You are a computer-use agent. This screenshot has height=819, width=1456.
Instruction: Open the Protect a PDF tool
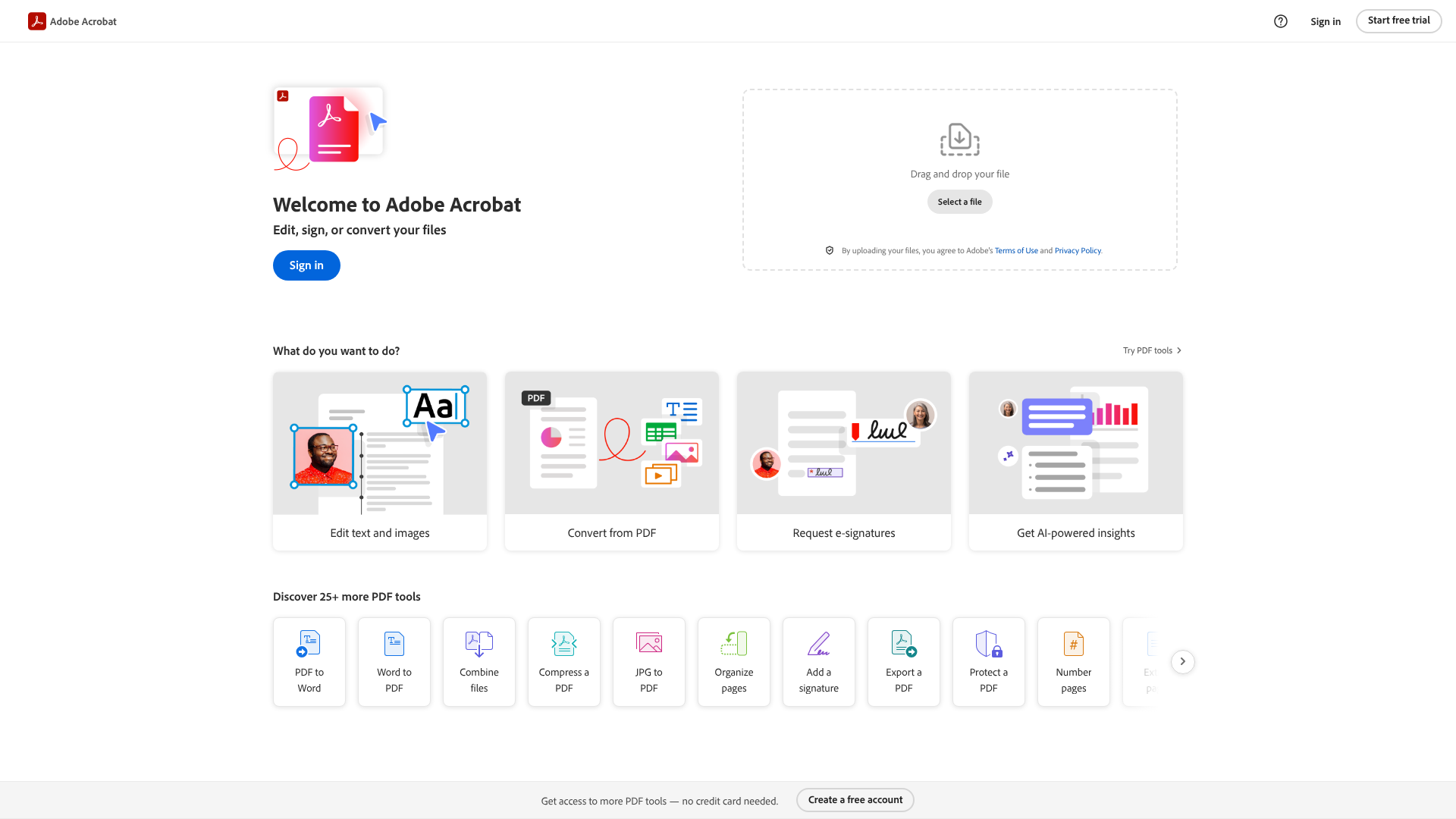click(989, 661)
